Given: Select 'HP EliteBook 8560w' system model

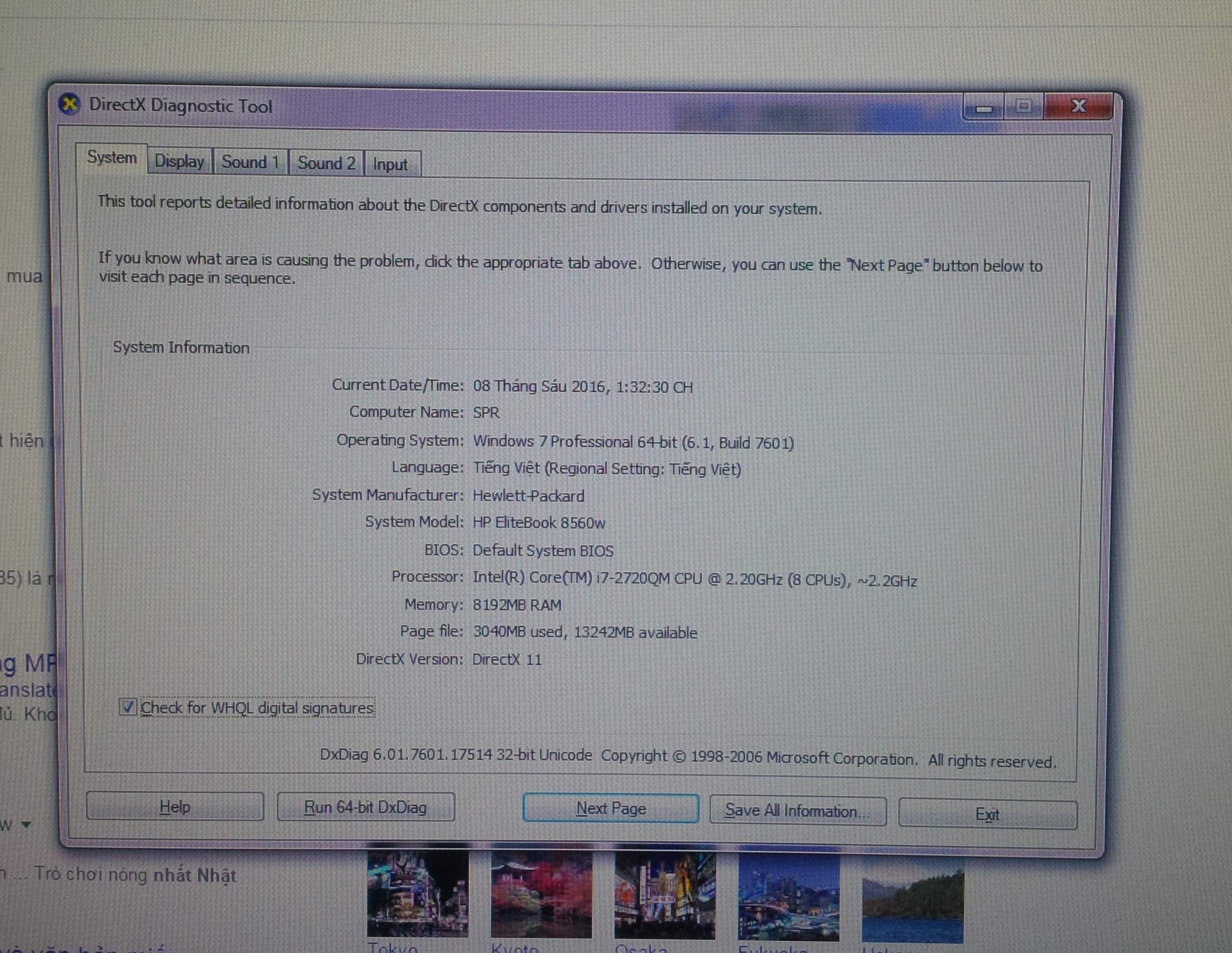Looking at the screenshot, I should [x=539, y=523].
